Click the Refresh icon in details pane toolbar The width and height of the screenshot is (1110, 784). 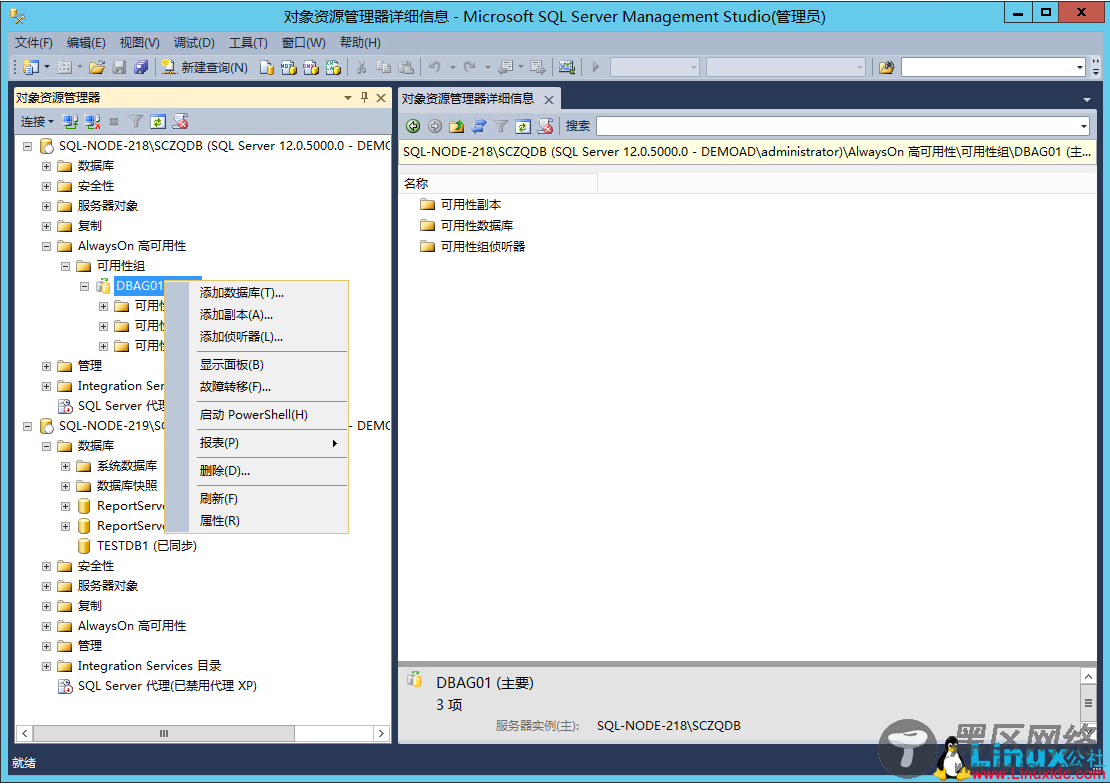[x=522, y=126]
